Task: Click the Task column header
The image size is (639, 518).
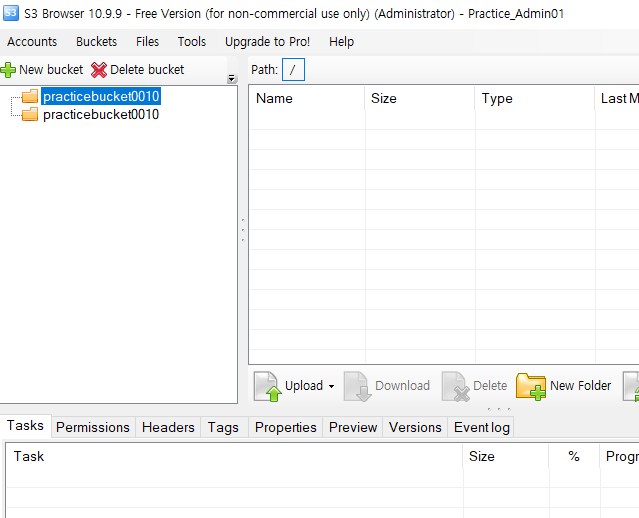Action: pos(234,456)
